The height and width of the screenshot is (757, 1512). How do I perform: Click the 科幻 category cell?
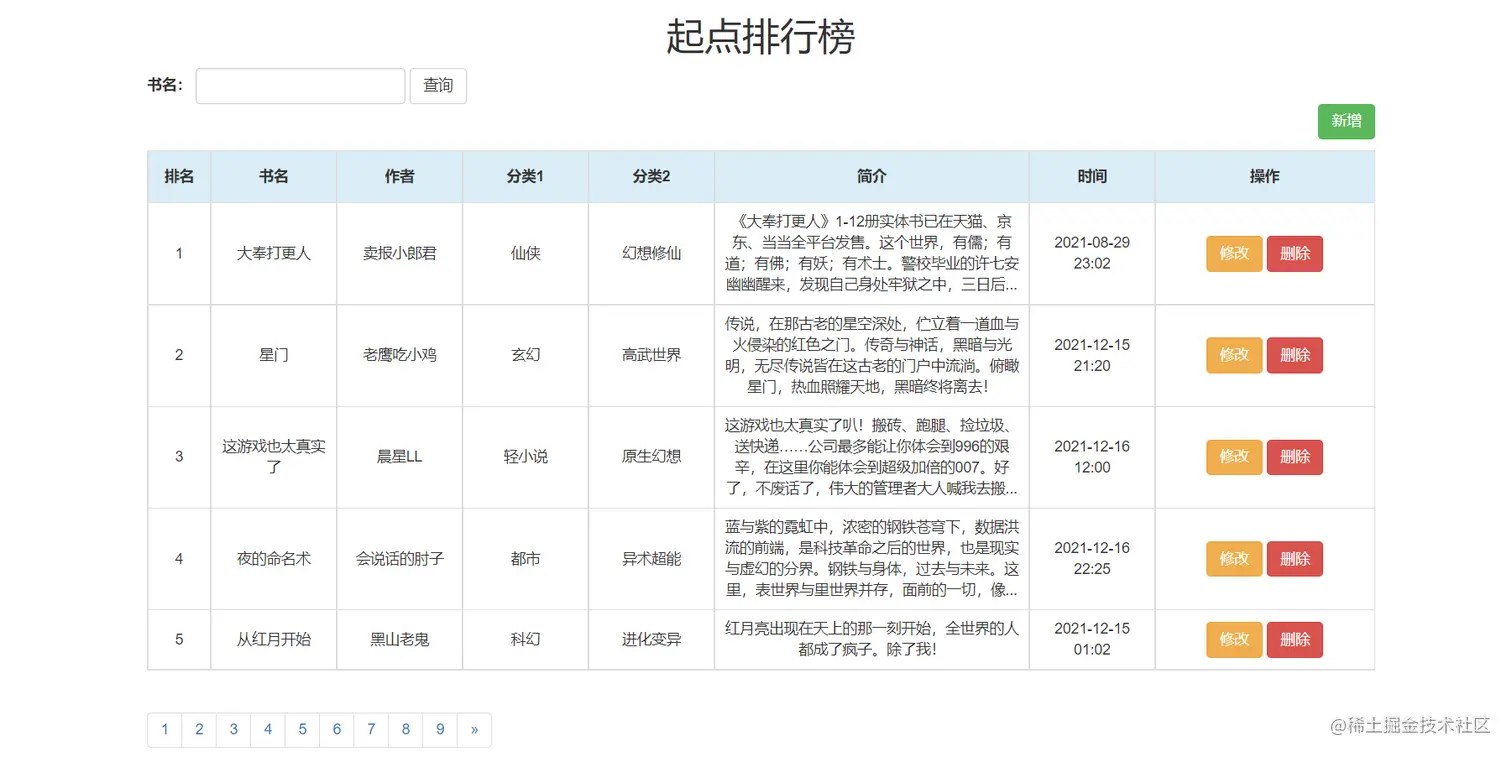coord(526,640)
